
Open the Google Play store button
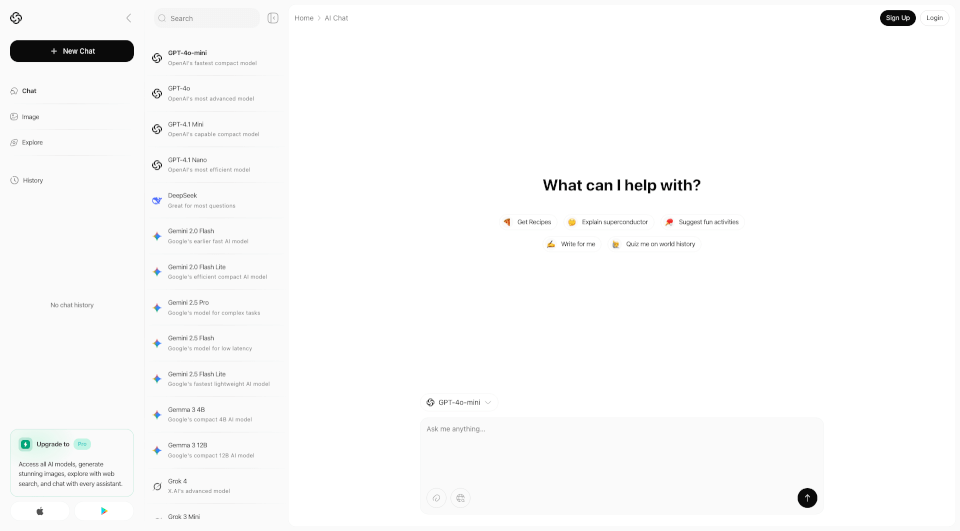(x=104, y=511)
